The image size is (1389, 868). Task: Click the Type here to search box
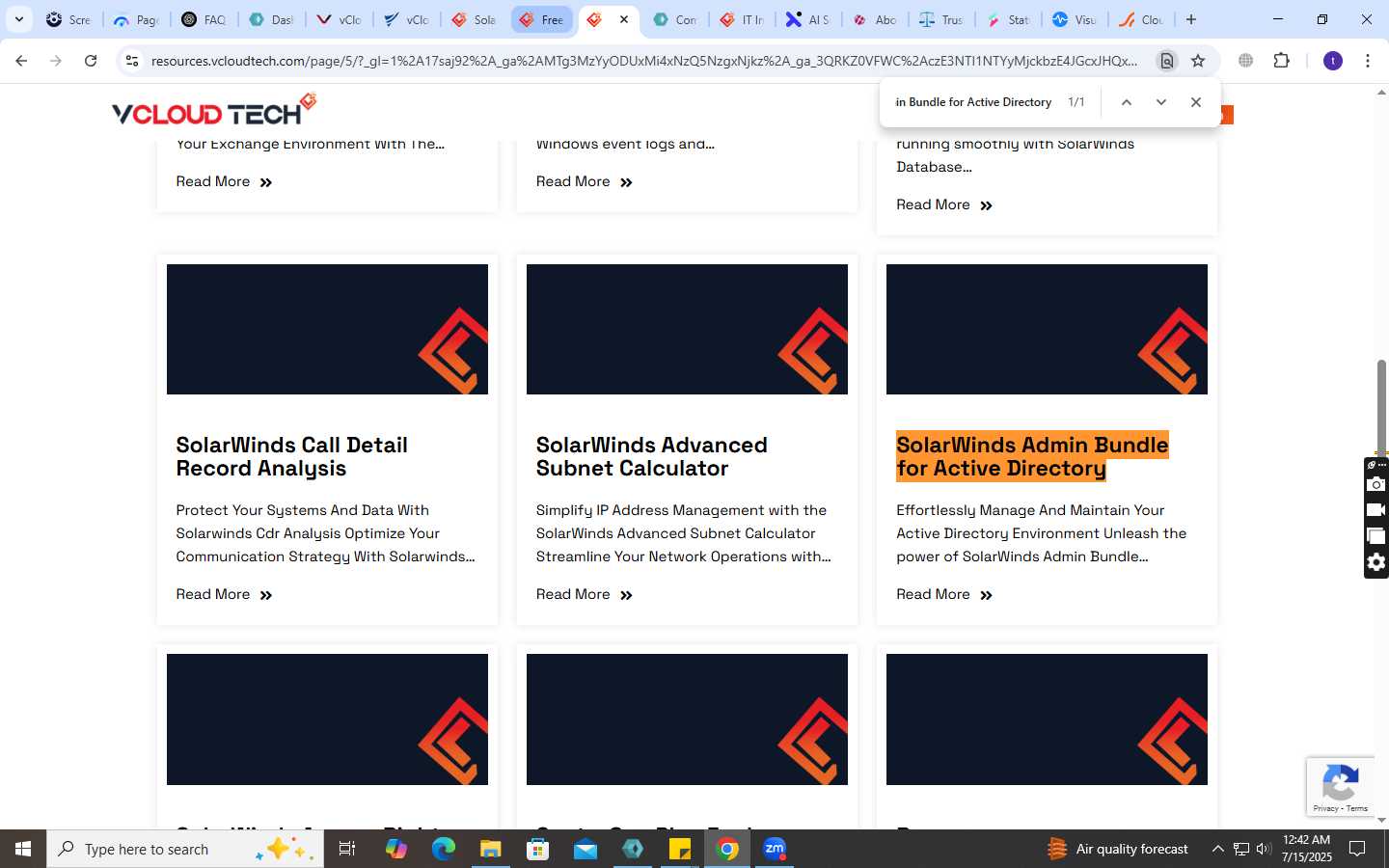point(185,849)
